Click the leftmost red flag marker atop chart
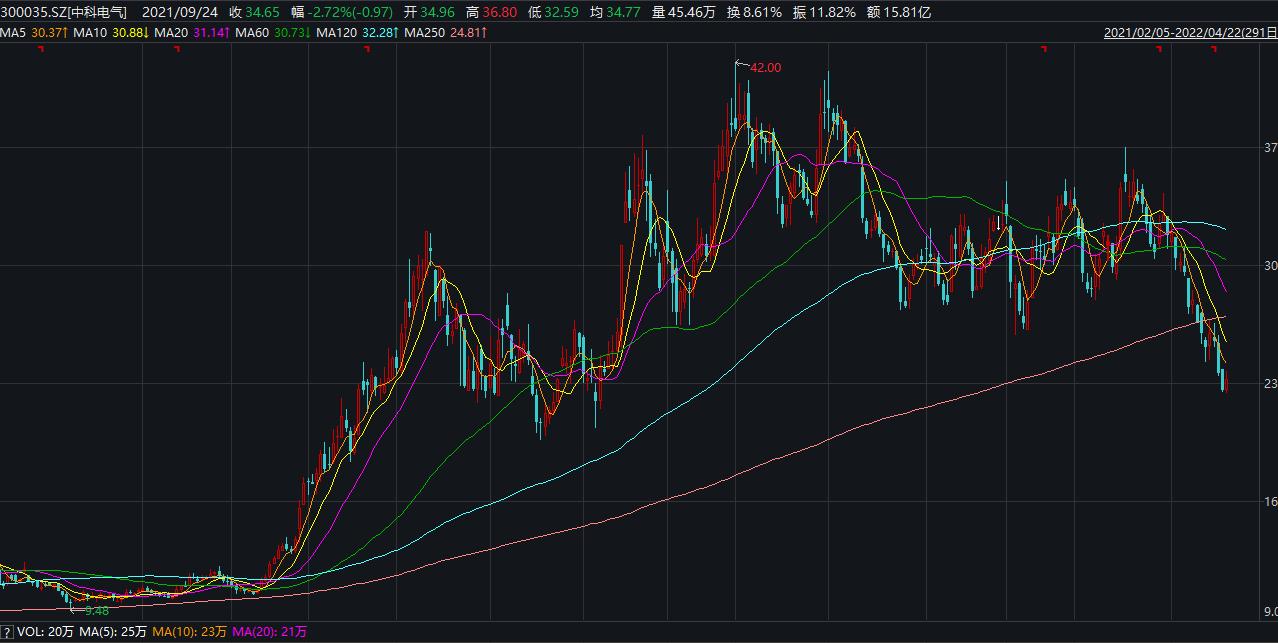This screenshot has height=643, width=1278. coord(40,50)
